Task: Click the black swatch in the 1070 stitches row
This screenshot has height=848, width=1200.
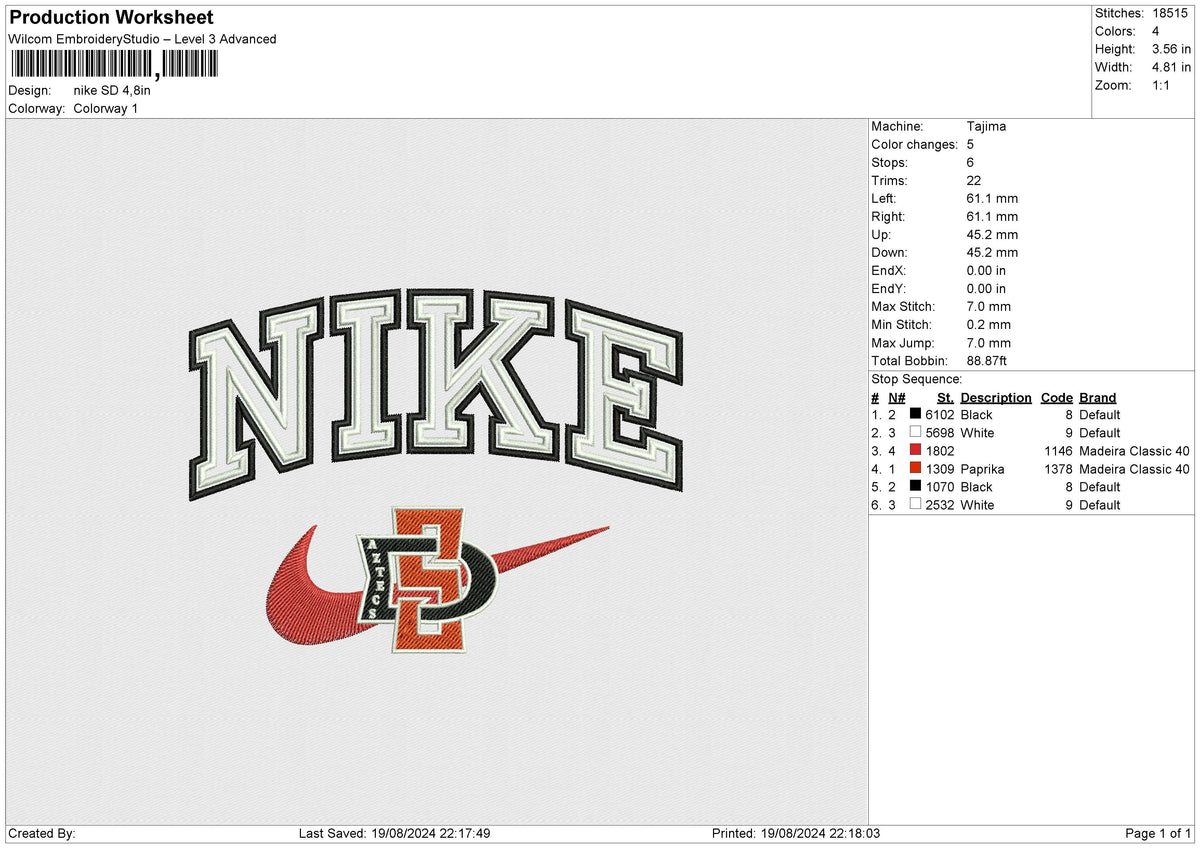Action: point(915,487)
